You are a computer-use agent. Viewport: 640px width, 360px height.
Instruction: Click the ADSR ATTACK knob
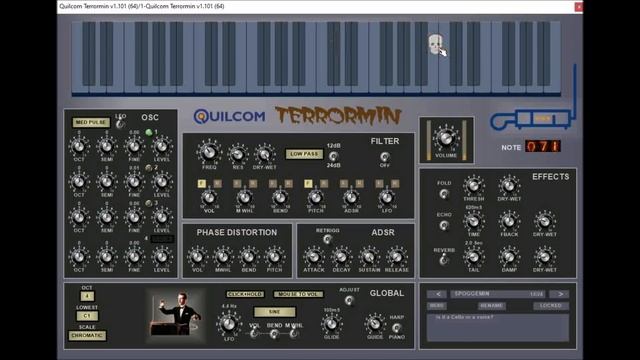(x=313, y=257)
